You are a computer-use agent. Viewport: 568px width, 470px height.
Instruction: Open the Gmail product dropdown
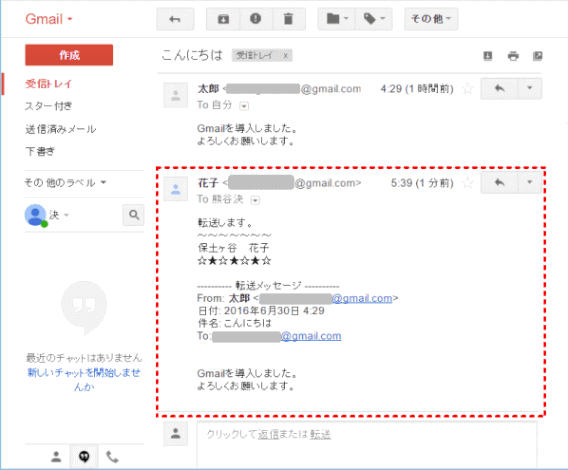pos(49,19)
